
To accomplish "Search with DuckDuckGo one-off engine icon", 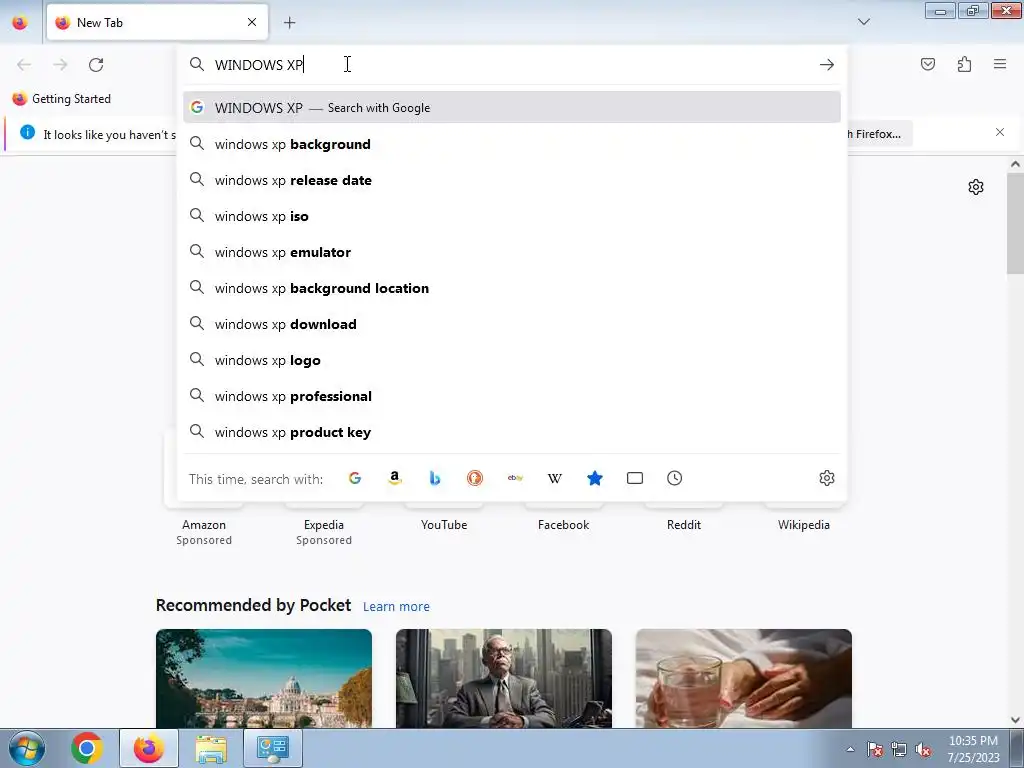I will pos(475,478).
